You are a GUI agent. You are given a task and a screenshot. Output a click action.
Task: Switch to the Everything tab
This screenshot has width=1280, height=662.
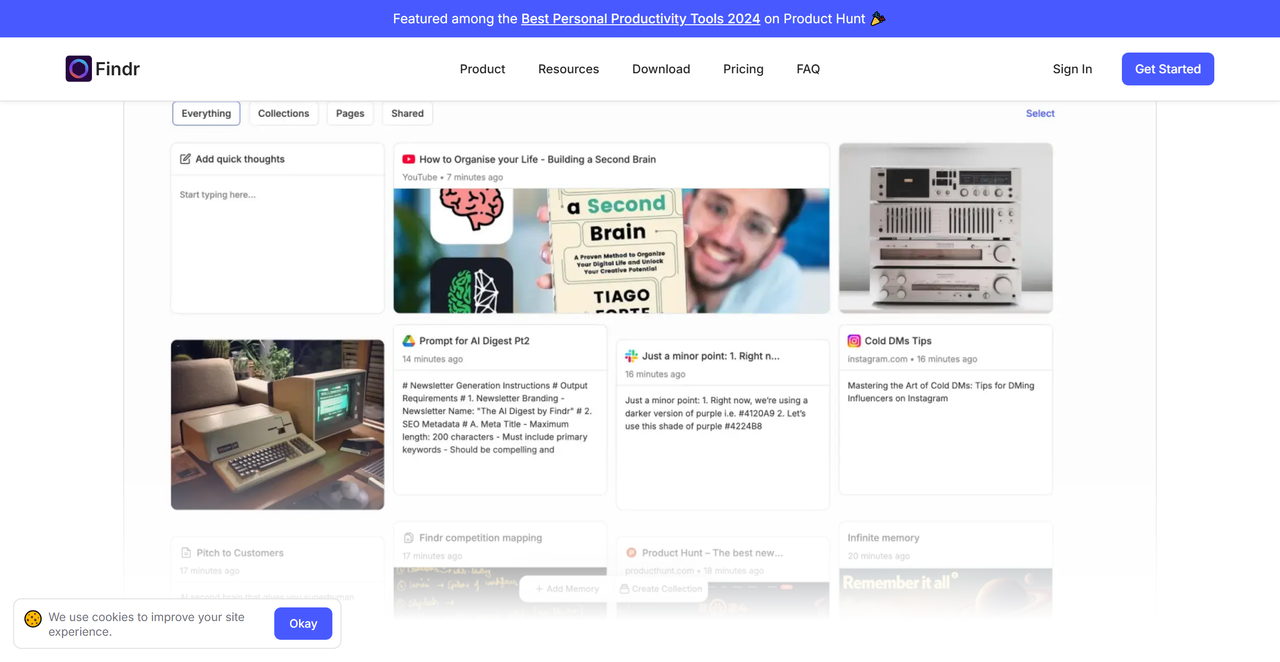pos(206,113)
